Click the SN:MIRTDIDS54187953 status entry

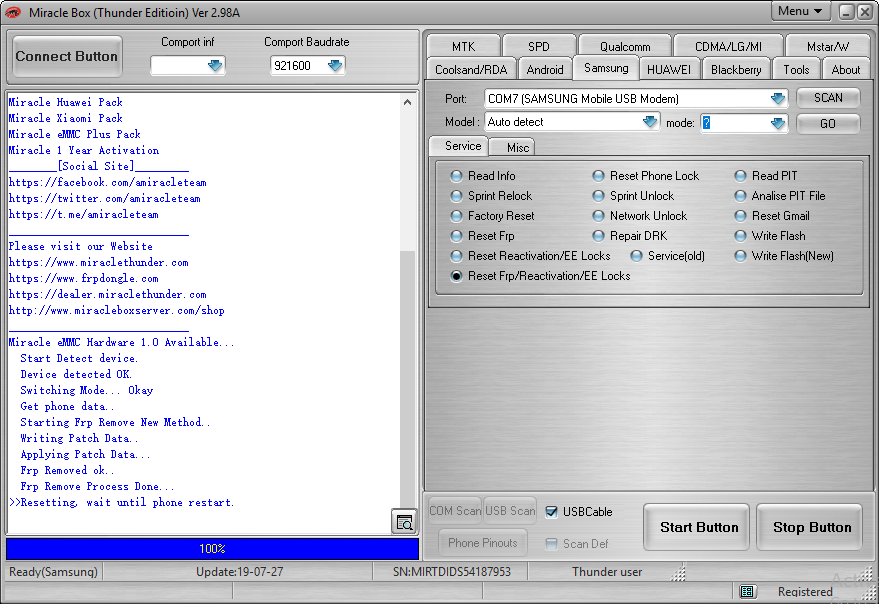tap(451, 571)
